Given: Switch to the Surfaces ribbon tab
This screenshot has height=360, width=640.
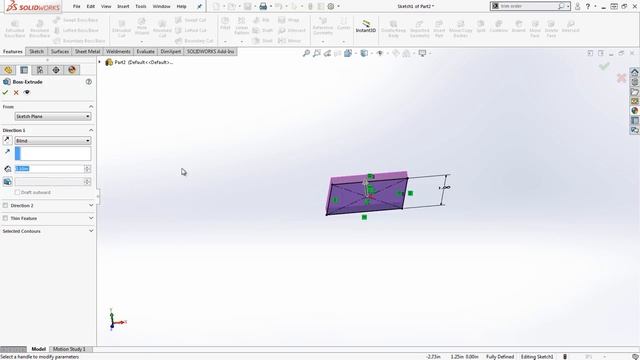Looking at the screenshot, I should tap(60, 51).
